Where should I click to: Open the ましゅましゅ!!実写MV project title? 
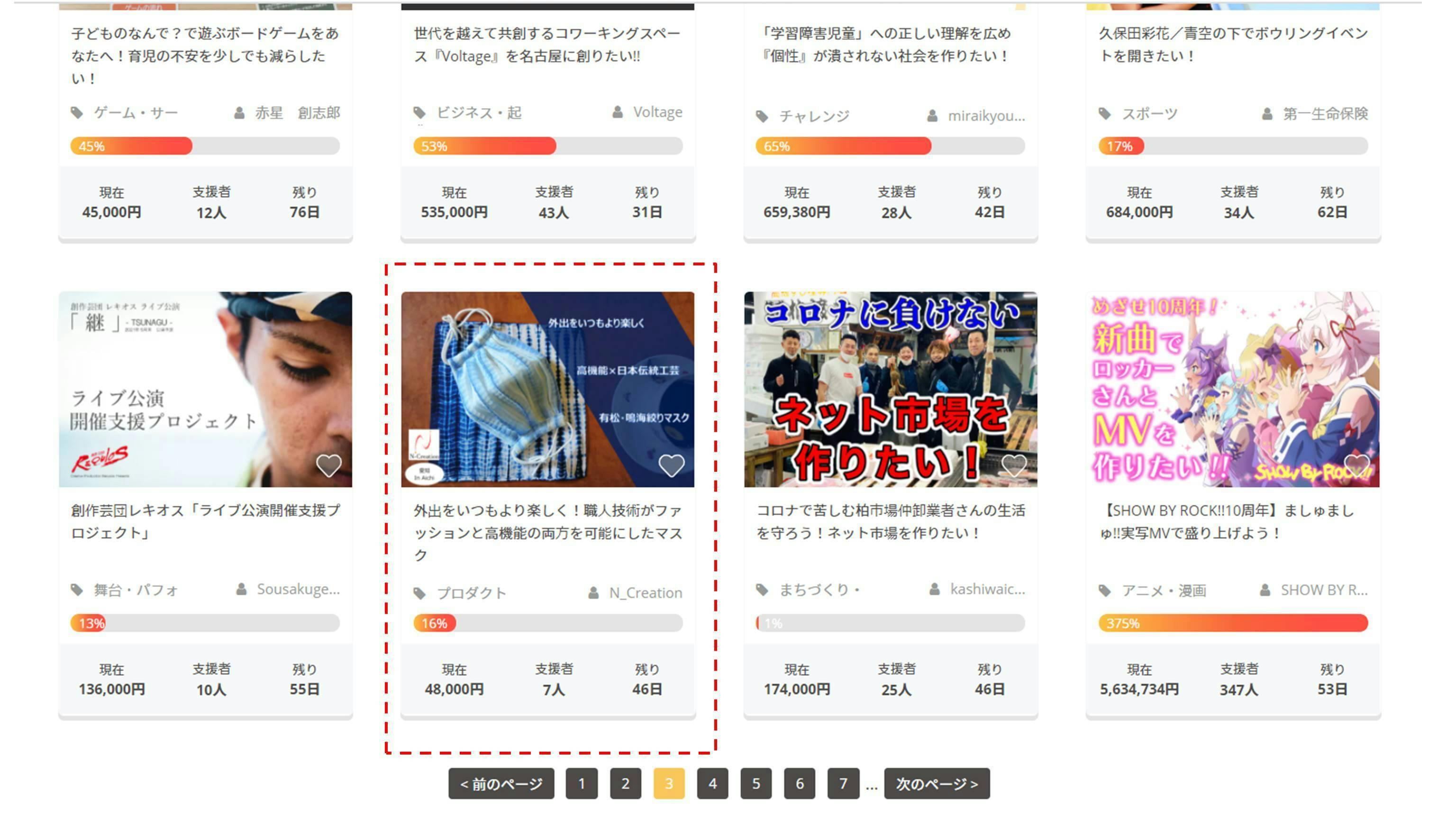click(1228, 522)
